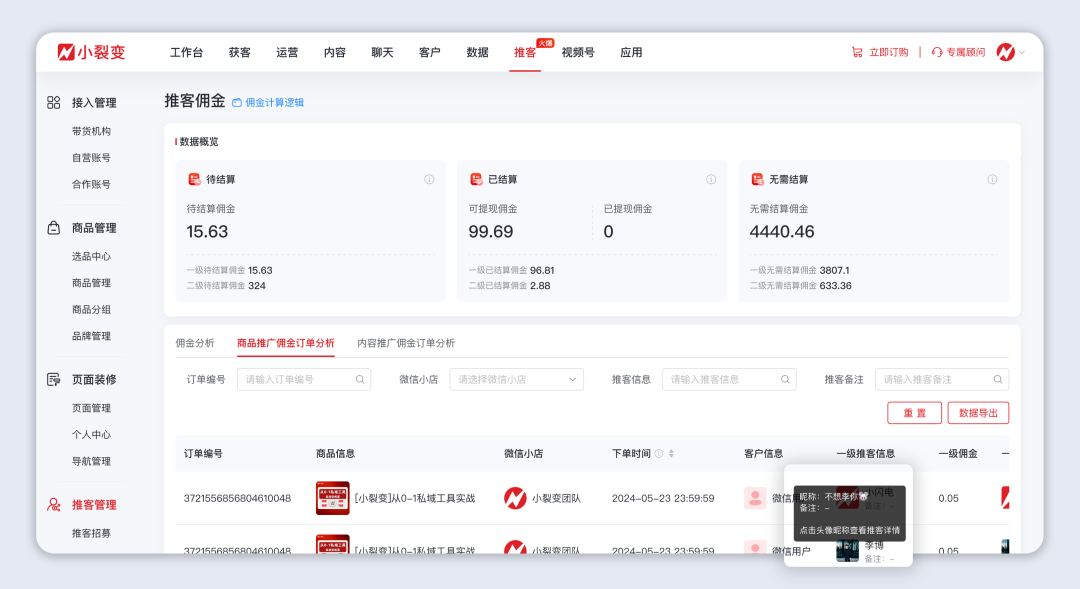Click the search icon in the 推客备注 field

point(997,379)
